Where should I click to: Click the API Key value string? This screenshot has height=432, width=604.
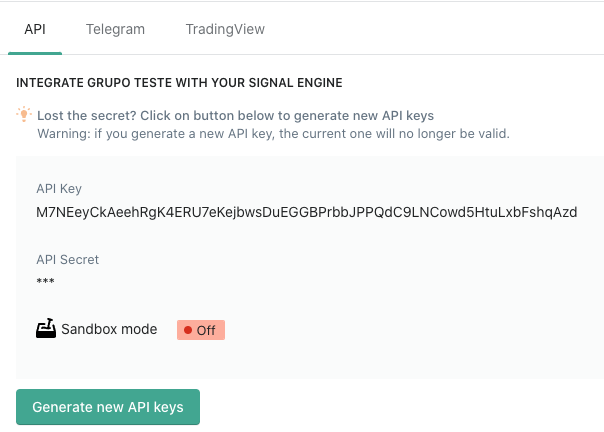306,213
